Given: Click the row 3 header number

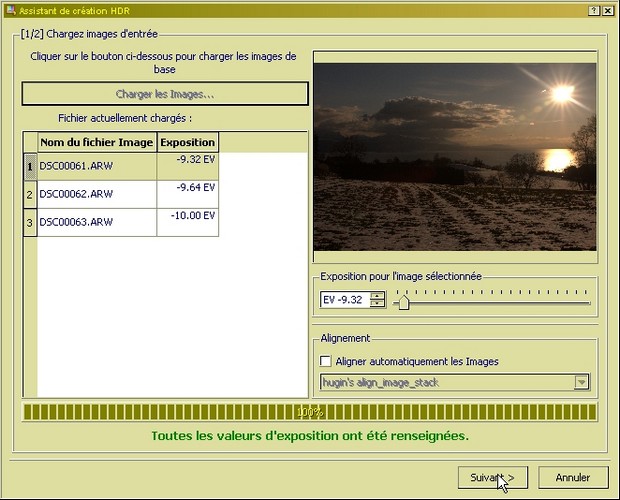Looking at the screenshot, I should point(29,222).
